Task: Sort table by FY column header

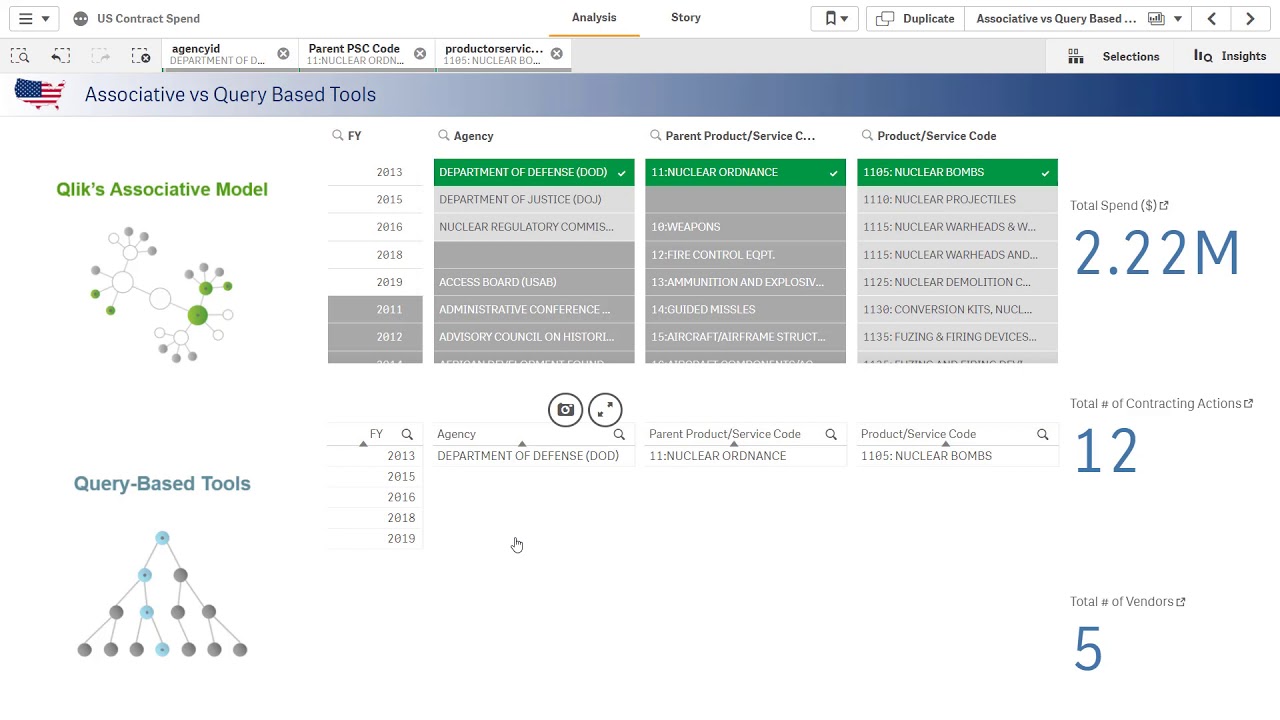Action: point(376,434)
